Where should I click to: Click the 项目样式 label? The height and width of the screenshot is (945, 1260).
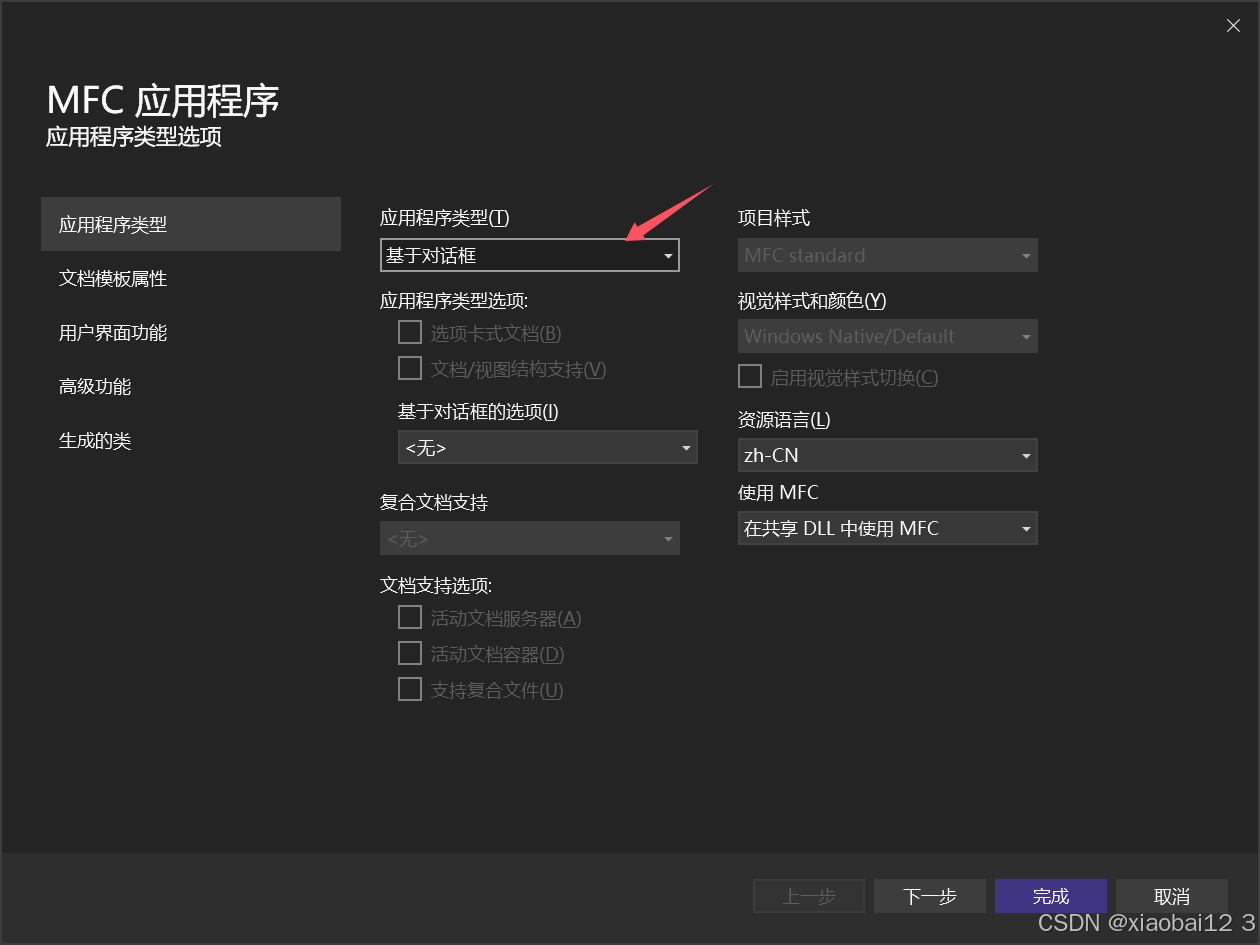pos(774,217)
